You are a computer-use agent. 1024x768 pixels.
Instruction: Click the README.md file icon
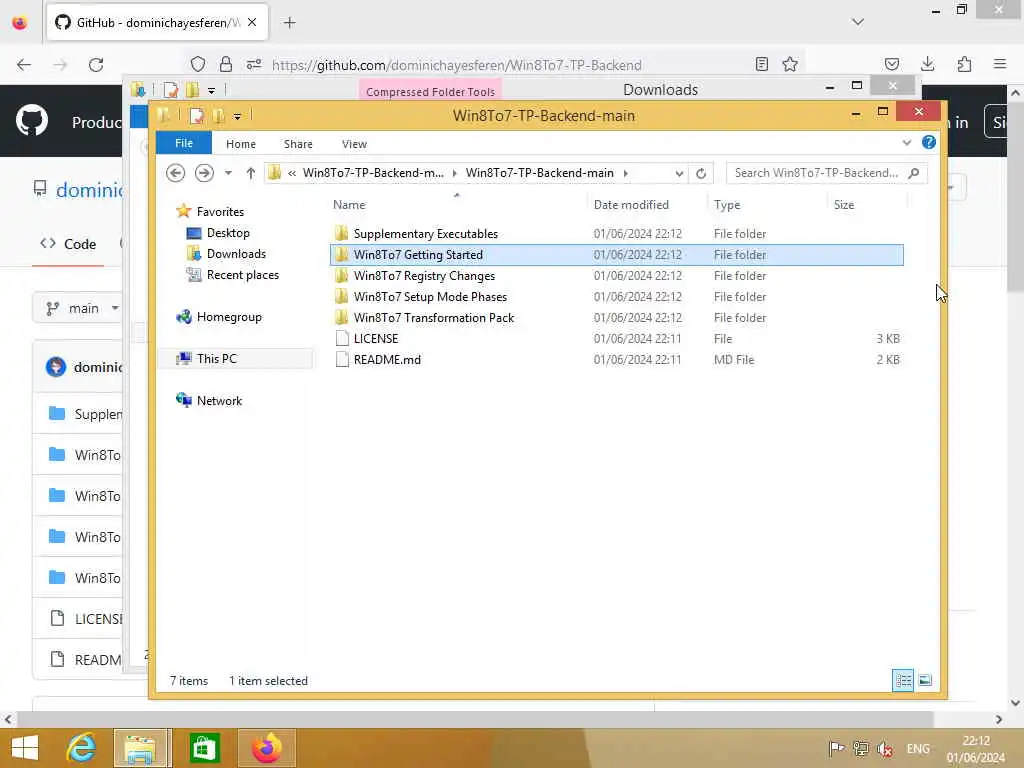coord(342,359)
